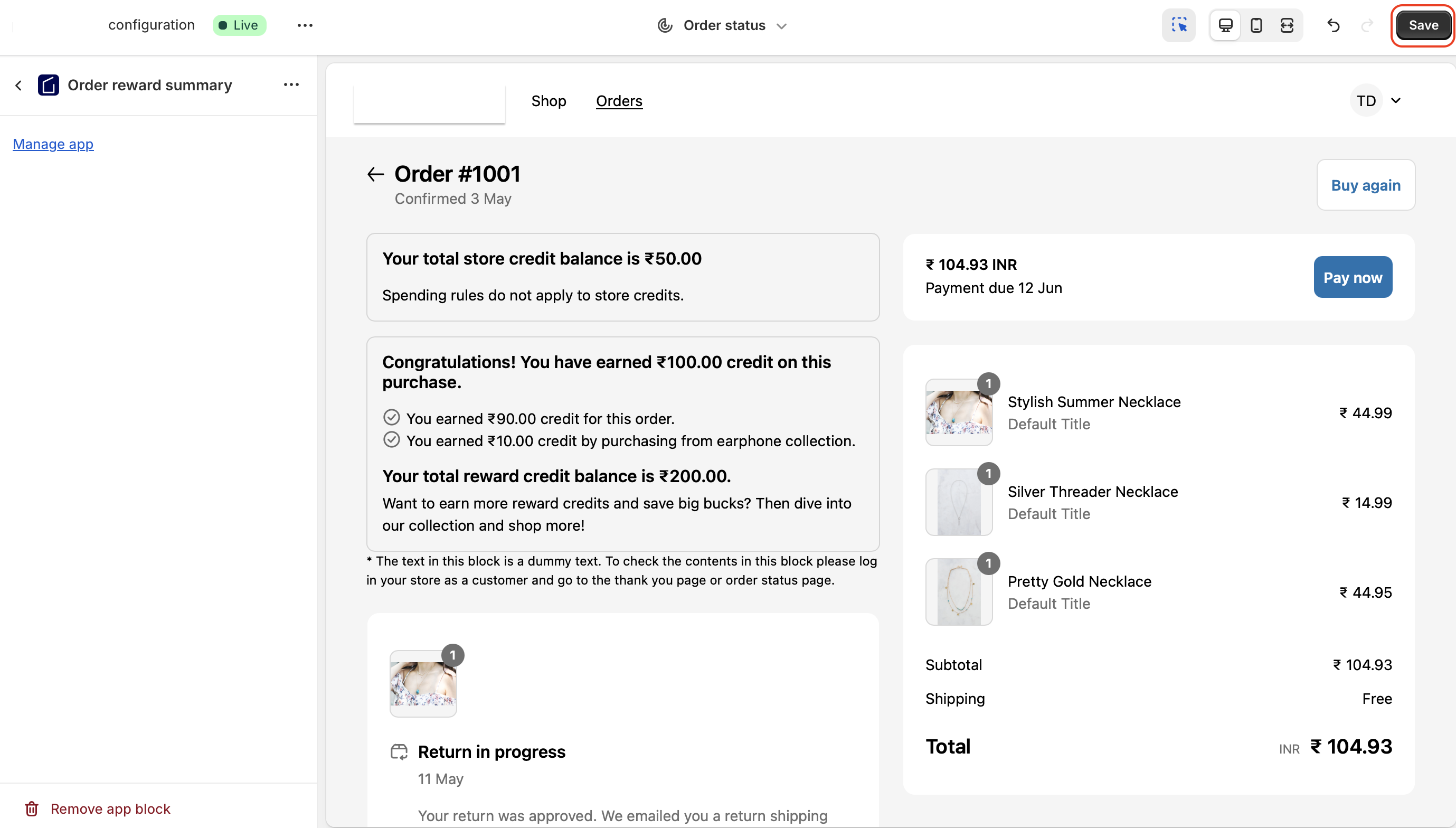1456x828 pixels.
Task: Click back chevron beside Order reward summary
Action: 19,86
